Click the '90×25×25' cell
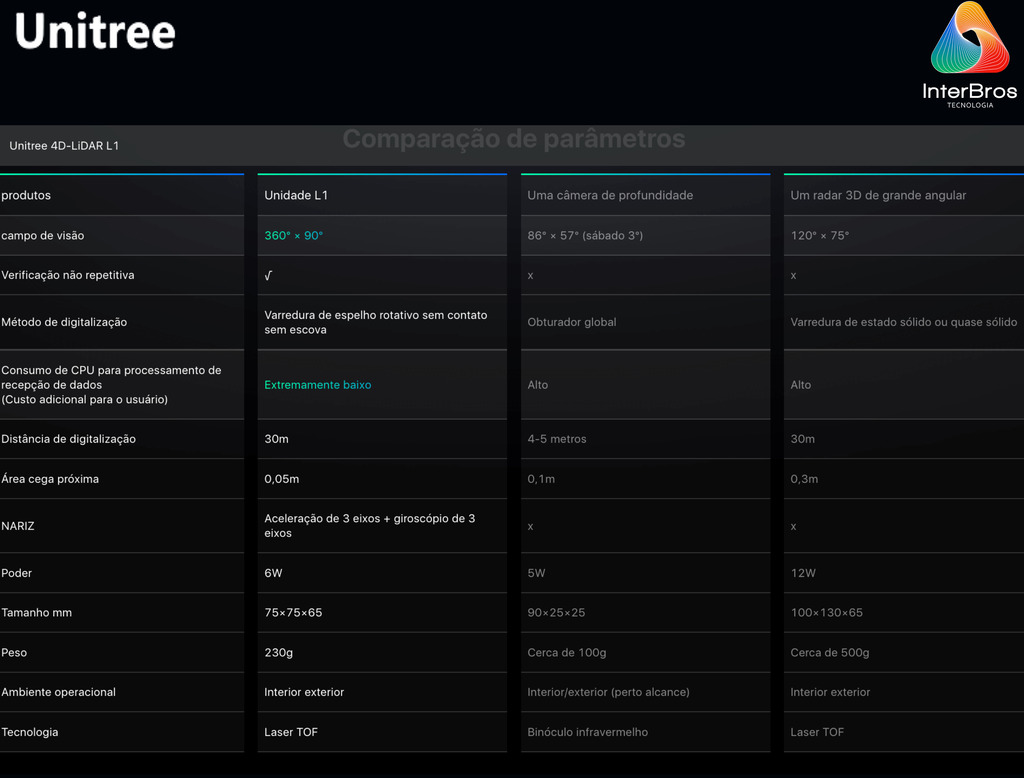 click(556, 613)
